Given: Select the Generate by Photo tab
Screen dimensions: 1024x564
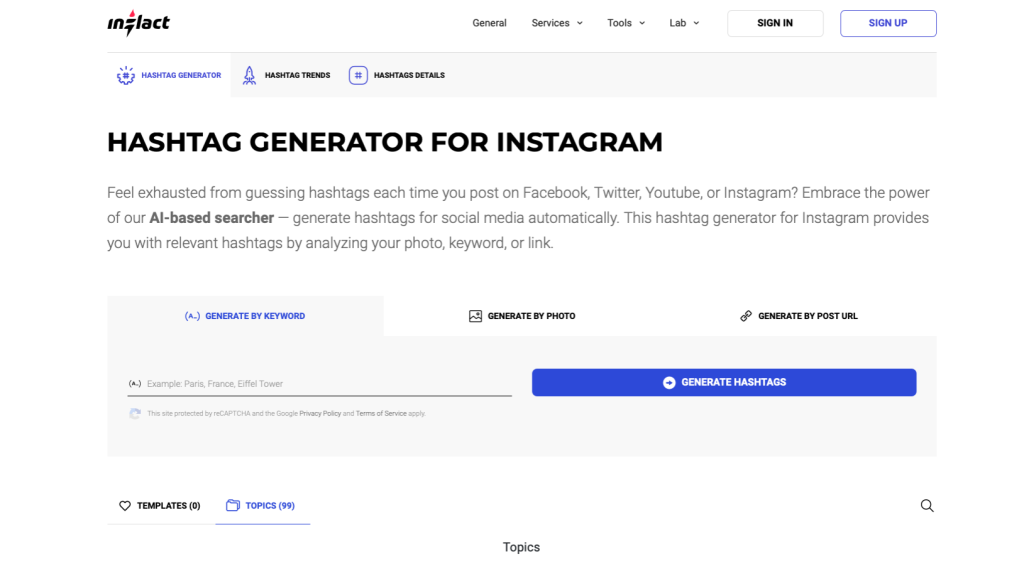Looking at the screenshot, I should point(522,316).
